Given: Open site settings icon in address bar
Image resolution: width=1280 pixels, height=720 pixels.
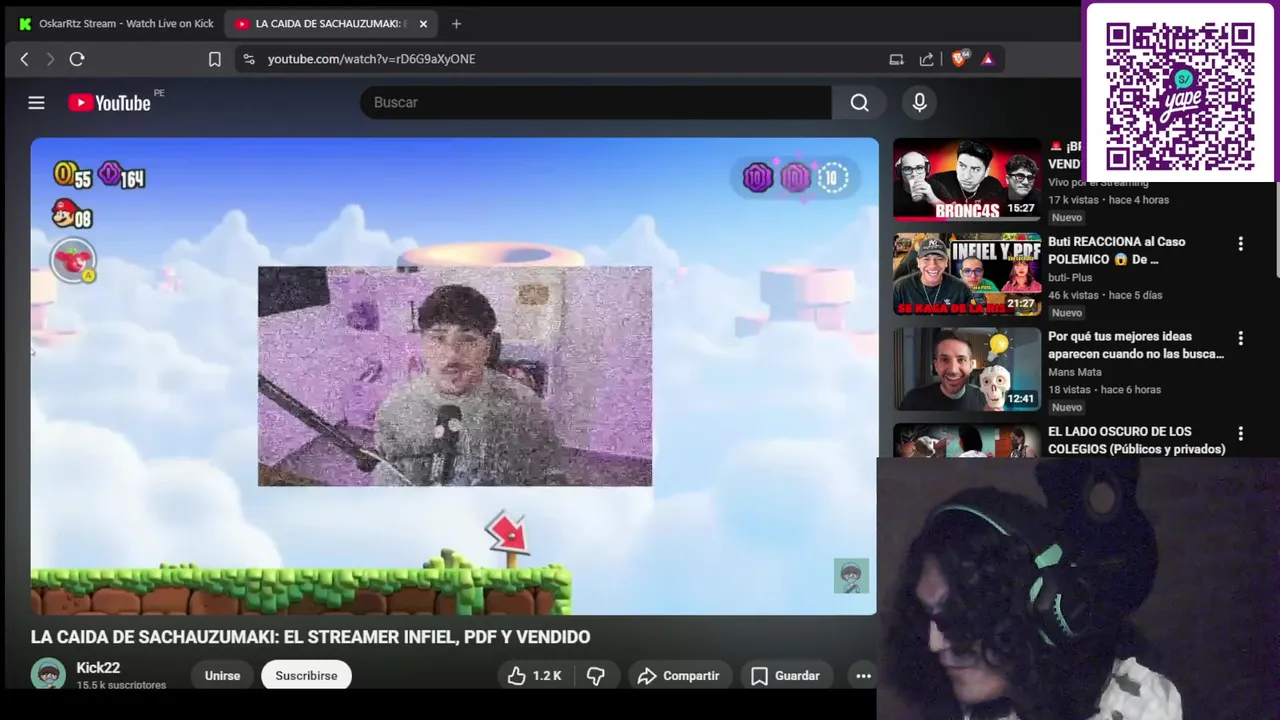Looking at the screenshot, I should tap(249, 59).
